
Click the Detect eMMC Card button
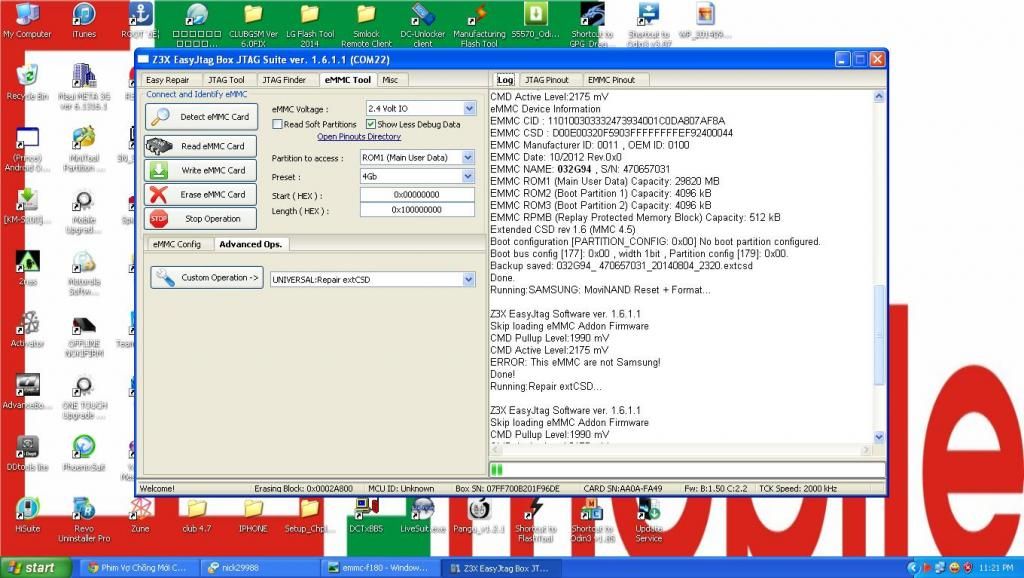click(201, 117)
